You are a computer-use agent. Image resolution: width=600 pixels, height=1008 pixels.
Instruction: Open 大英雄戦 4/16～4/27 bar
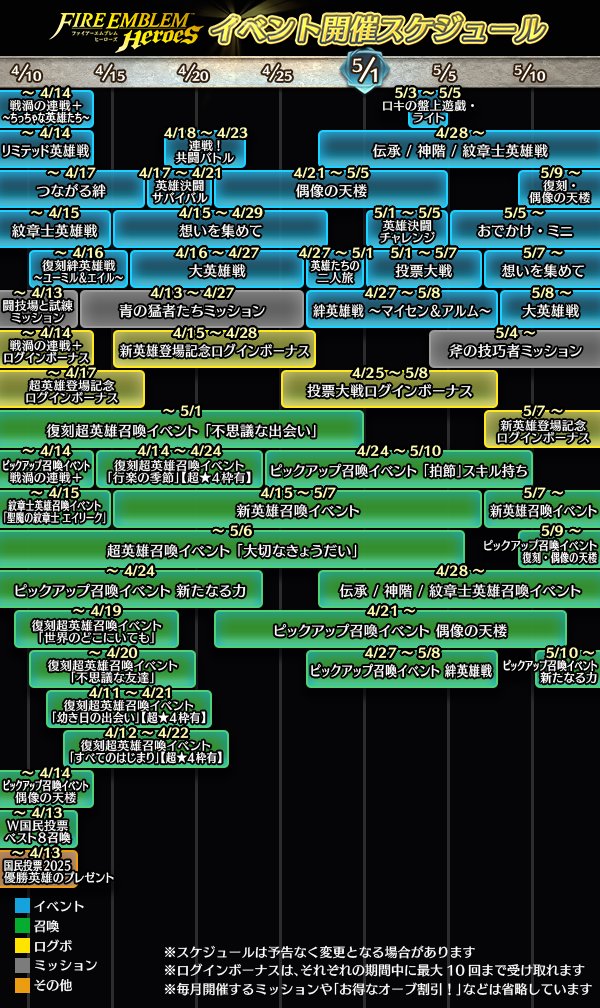point(217,270)
